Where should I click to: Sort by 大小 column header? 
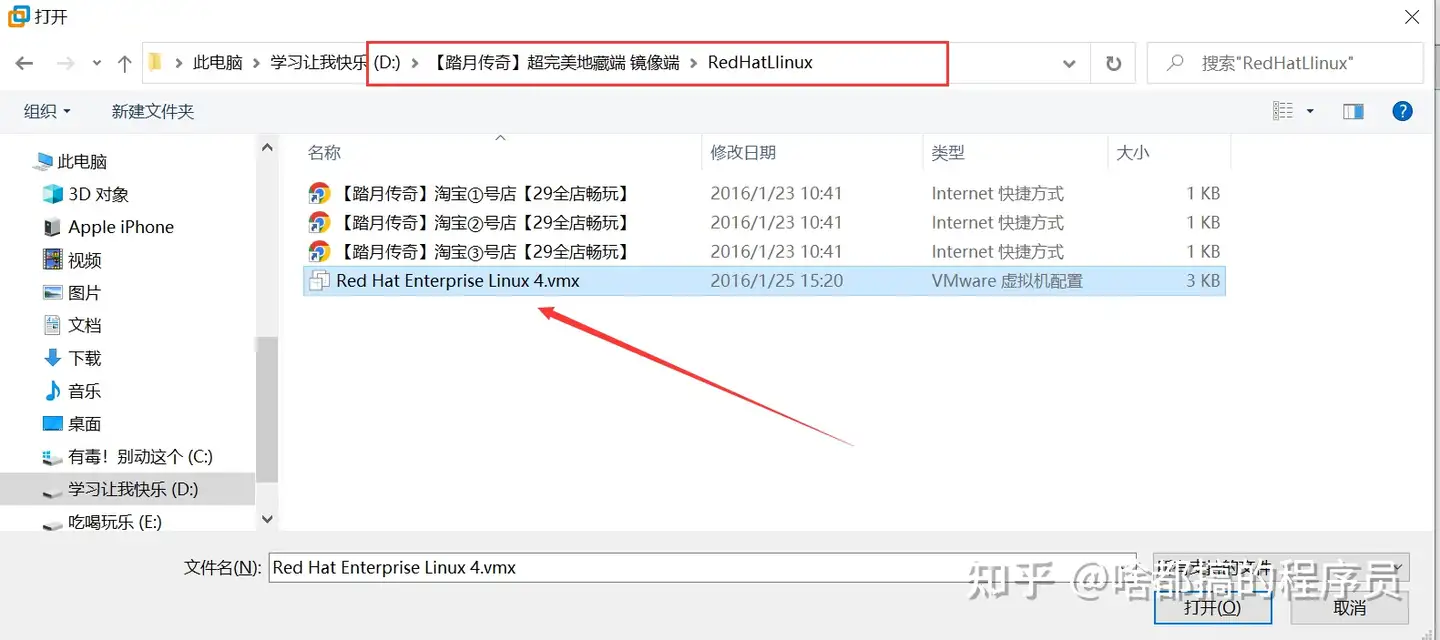tap(1133, 153)
